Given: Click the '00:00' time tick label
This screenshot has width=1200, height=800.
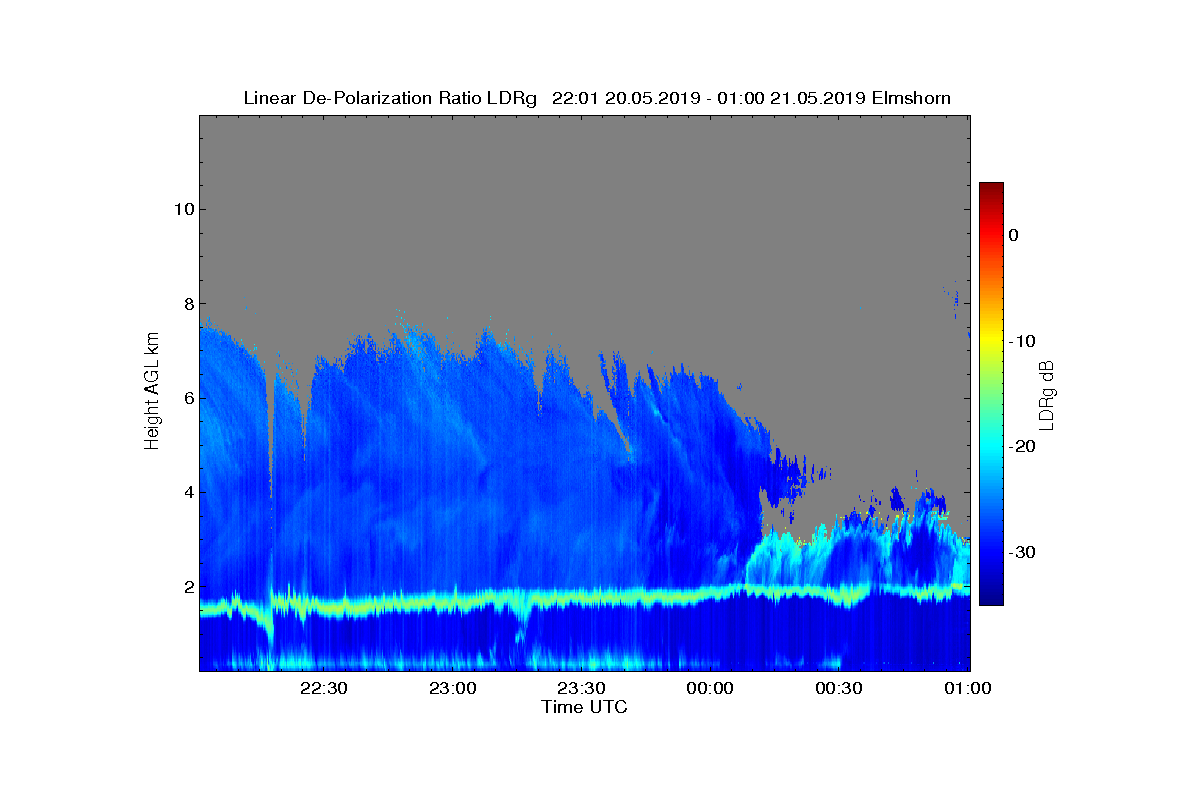Looking at the screenshot, I should pyautogui.click(x=711, y=688).
